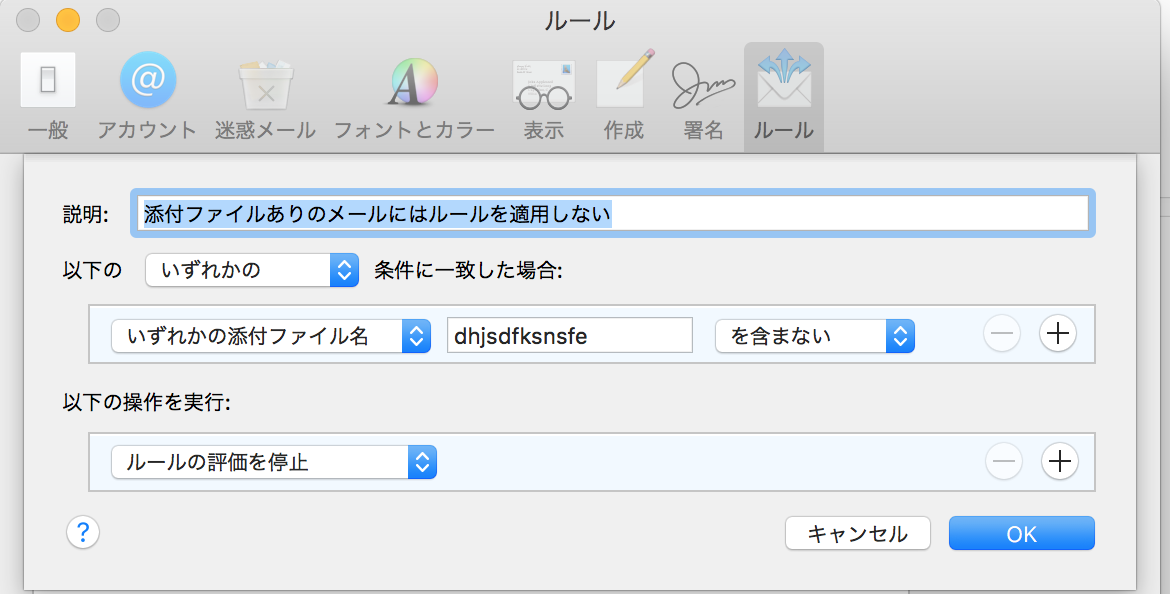Add a new action with plus button
The image size is (1170, 594).
point(1059,461)
